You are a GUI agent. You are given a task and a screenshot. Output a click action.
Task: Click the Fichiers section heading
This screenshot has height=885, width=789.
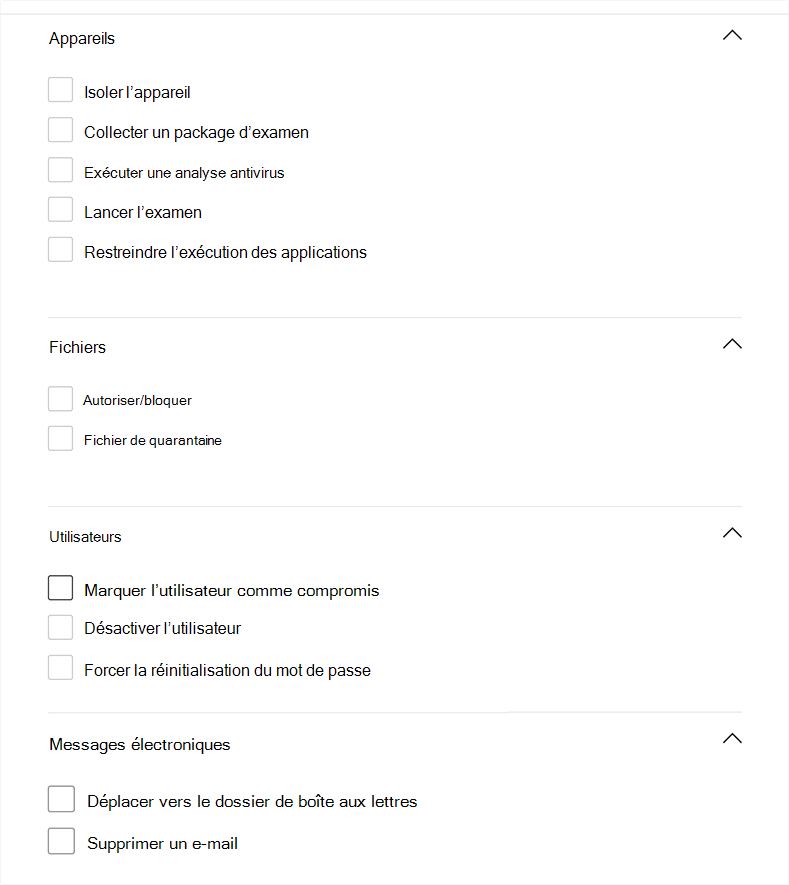pyautogui.click(x=77, y=347)
